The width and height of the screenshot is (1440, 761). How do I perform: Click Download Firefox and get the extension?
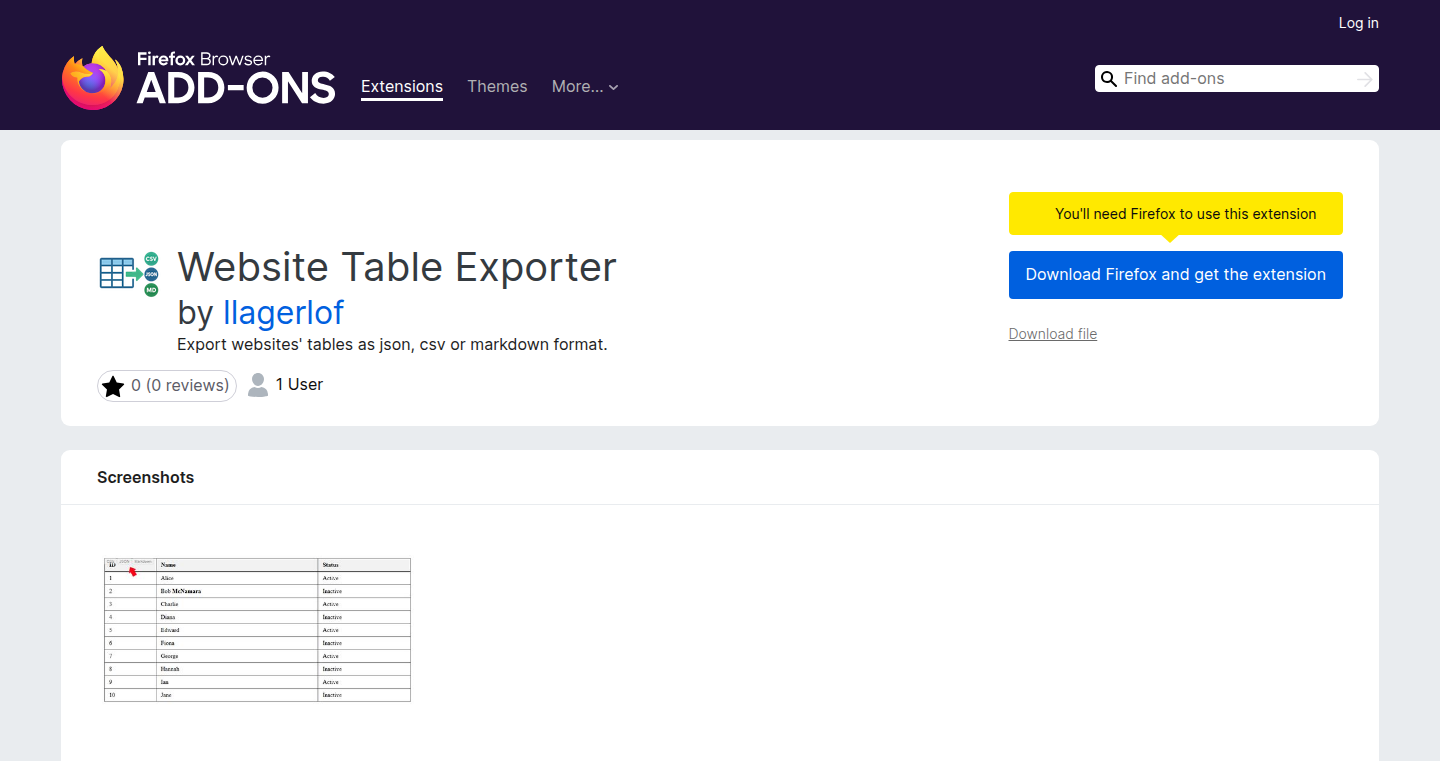(x=1176, y=275)
